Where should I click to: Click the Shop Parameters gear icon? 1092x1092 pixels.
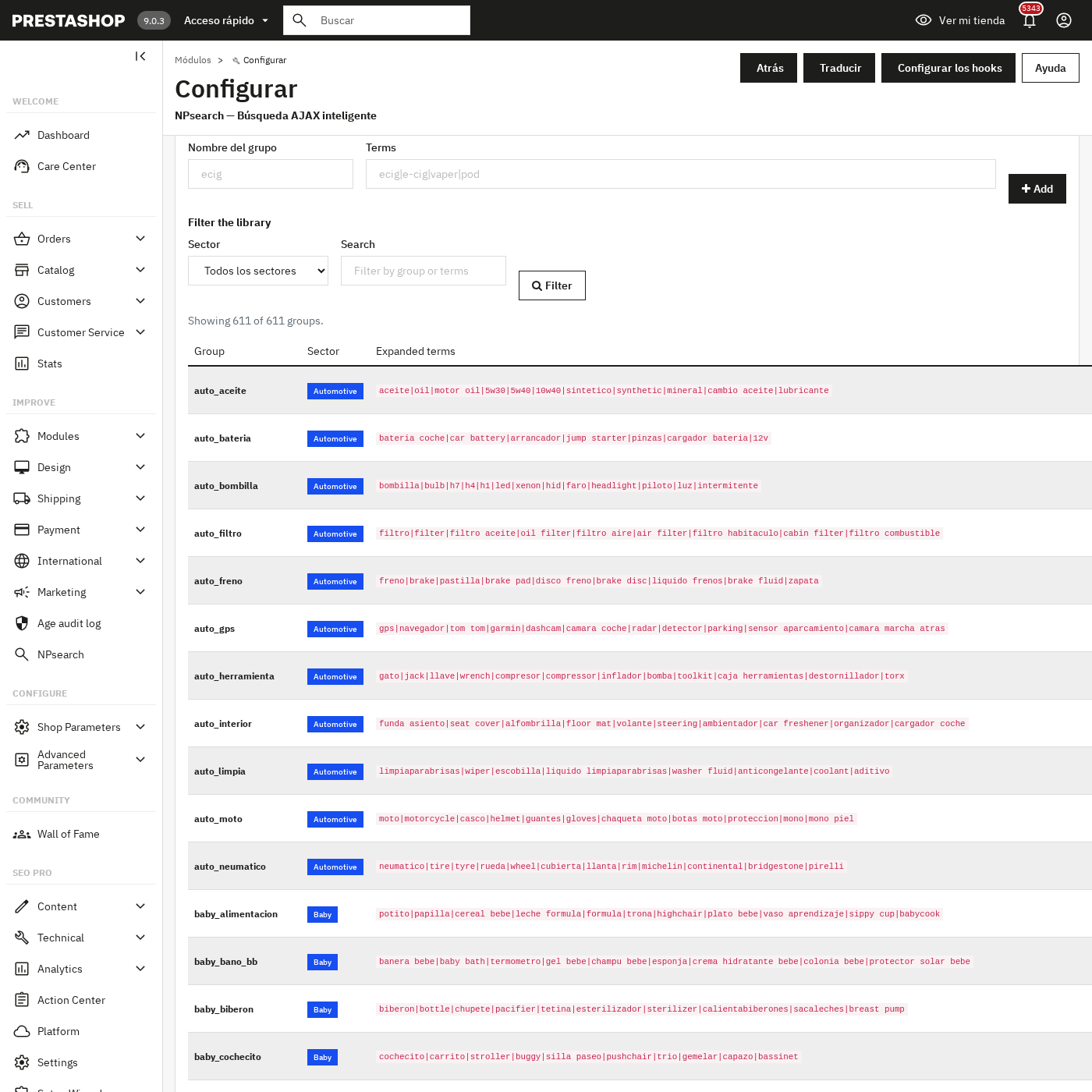pyautogui.click(x=22, y=727)
